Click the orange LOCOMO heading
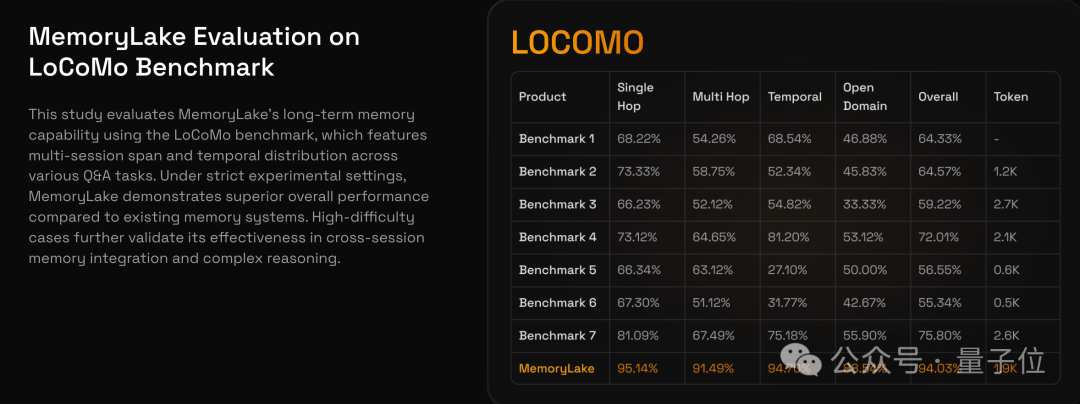 tap(577, 42)
